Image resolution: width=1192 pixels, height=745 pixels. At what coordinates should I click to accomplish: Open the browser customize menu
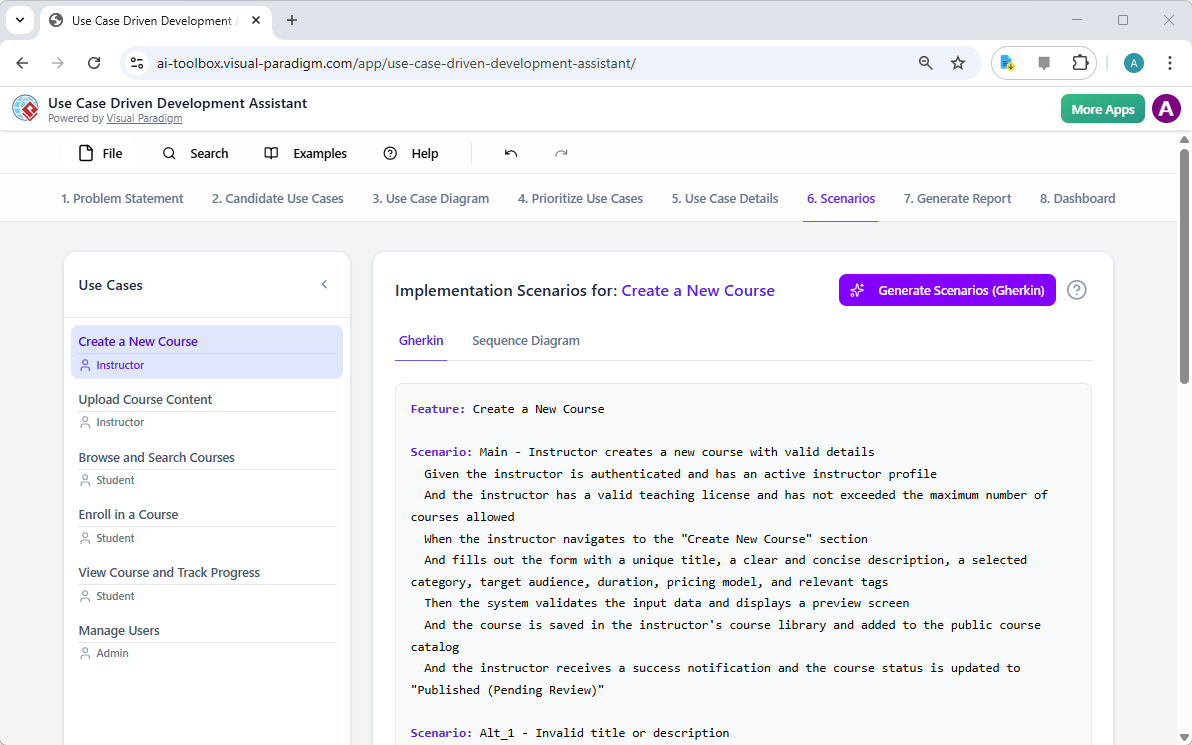pos(1170,62)
